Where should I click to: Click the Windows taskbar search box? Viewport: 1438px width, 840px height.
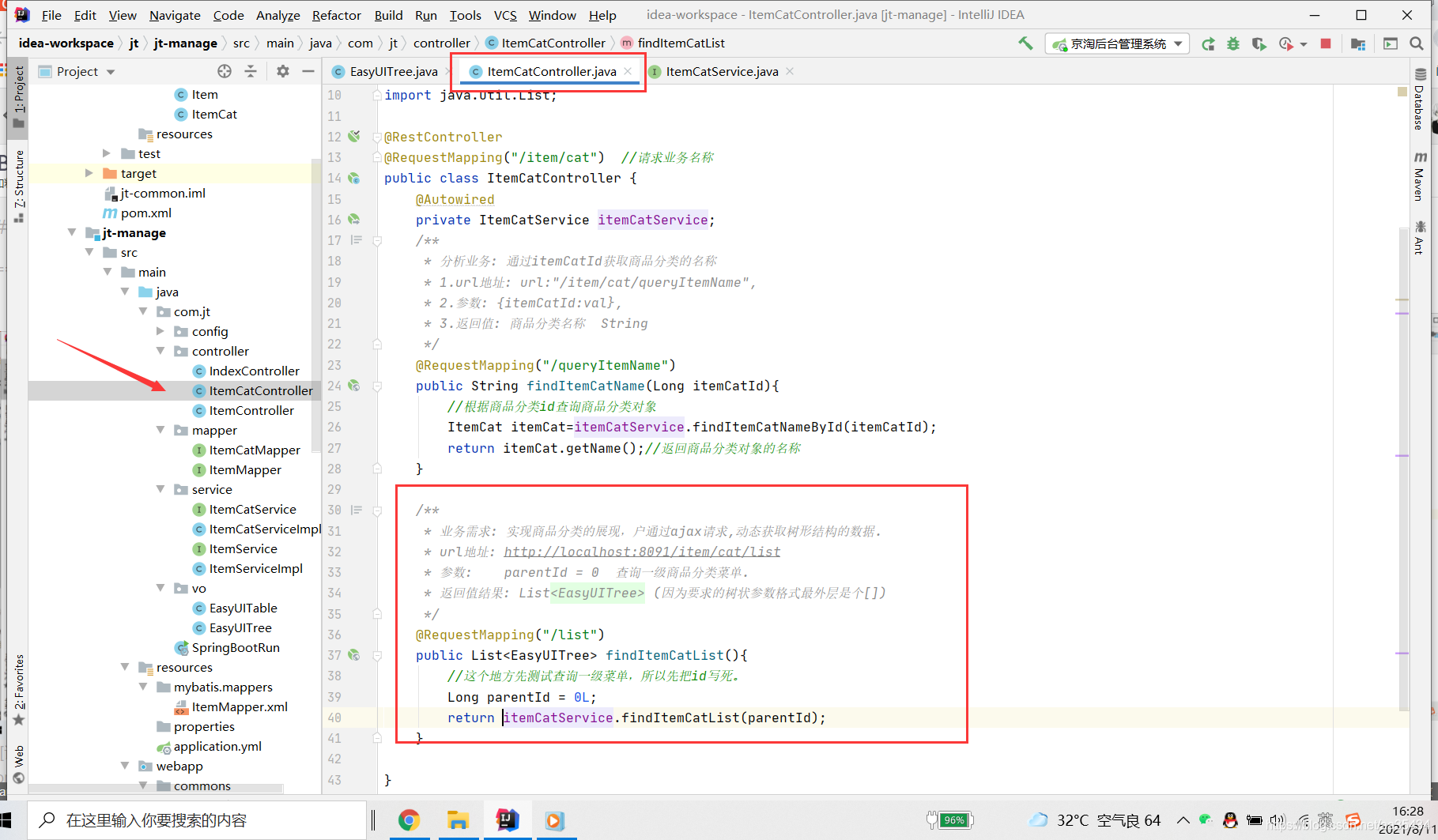197,820
